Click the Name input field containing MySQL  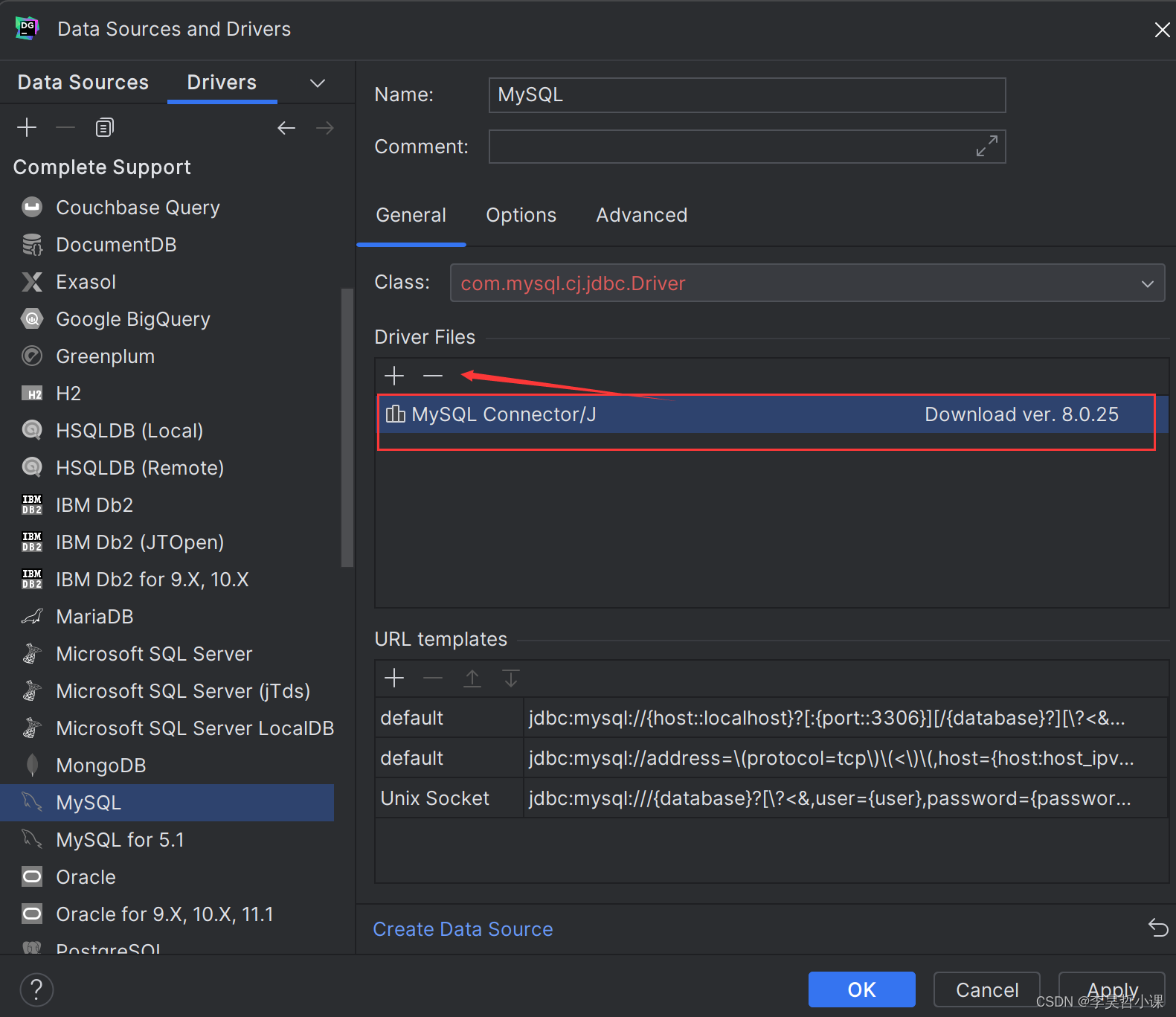pyautogui.click(x=747, y=95)
